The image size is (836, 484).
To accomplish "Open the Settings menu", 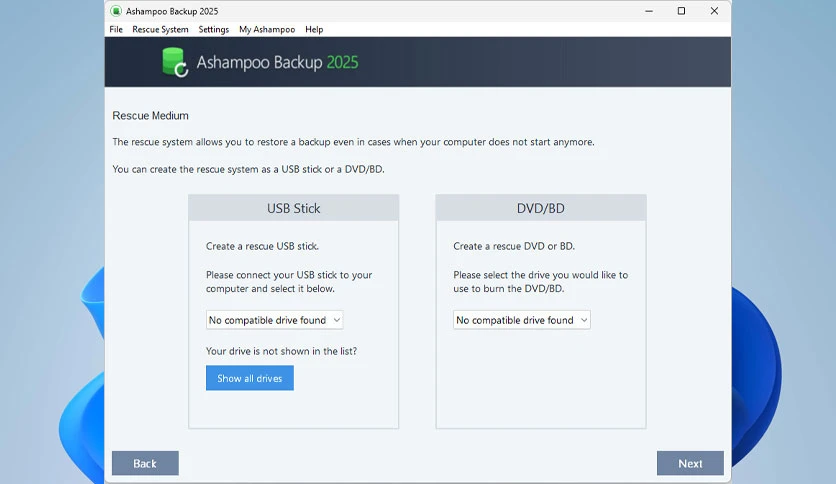I will click(x=213, y=29).
